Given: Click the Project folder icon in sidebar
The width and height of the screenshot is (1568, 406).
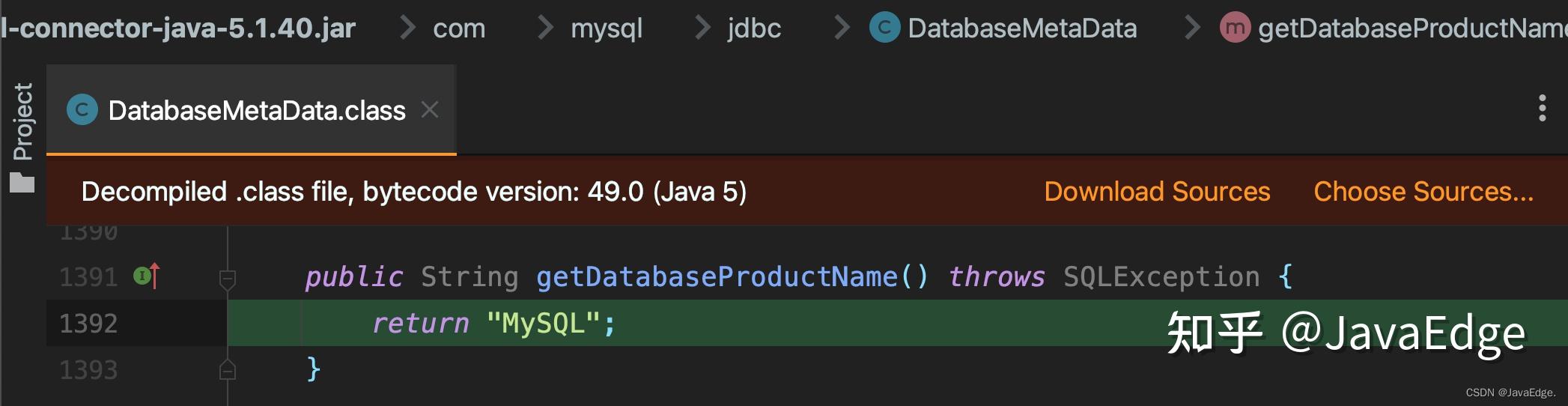Looking at the screenshot, I should point(22,183).
